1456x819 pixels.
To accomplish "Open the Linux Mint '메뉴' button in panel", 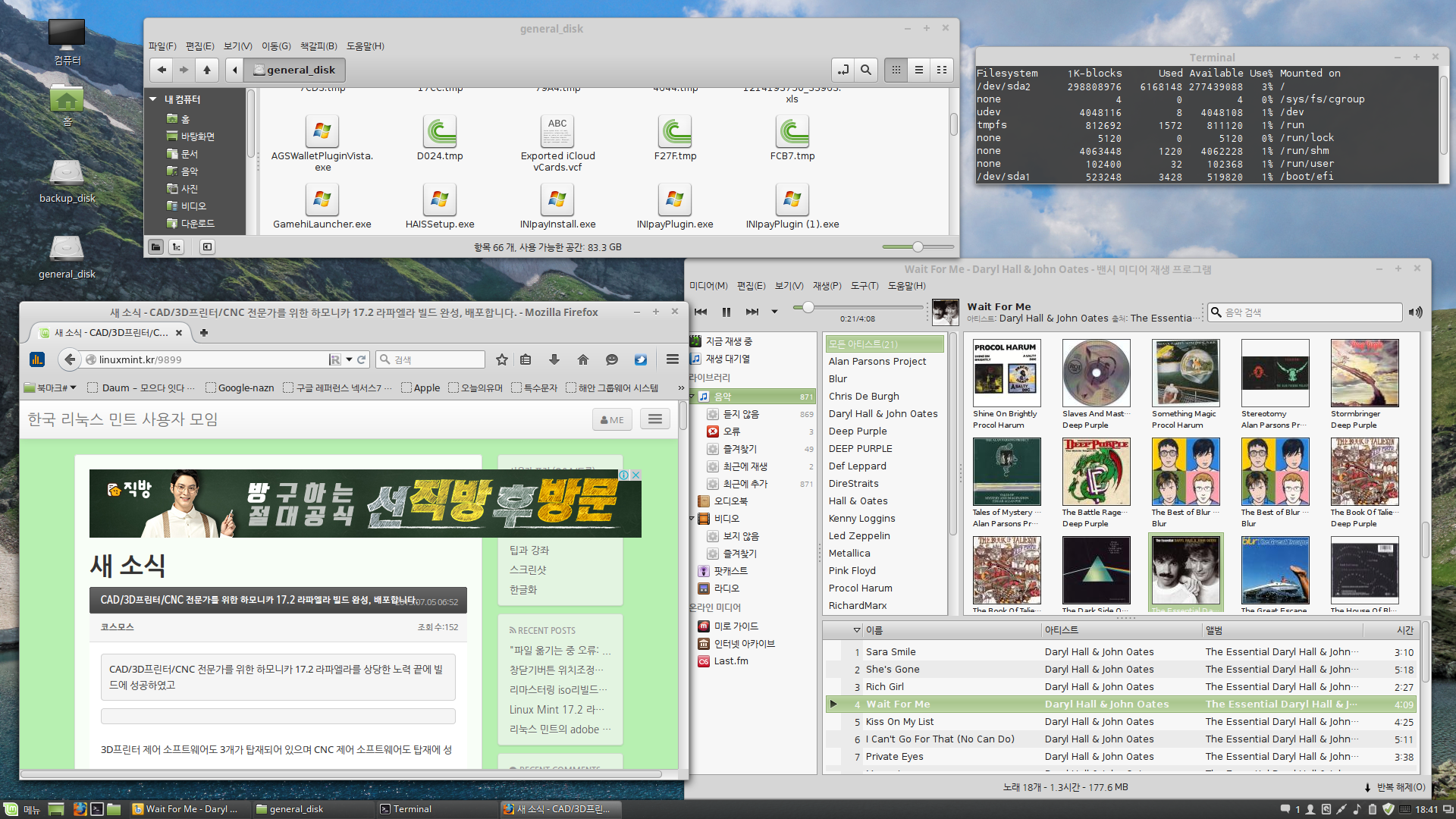I will (21, 809).
